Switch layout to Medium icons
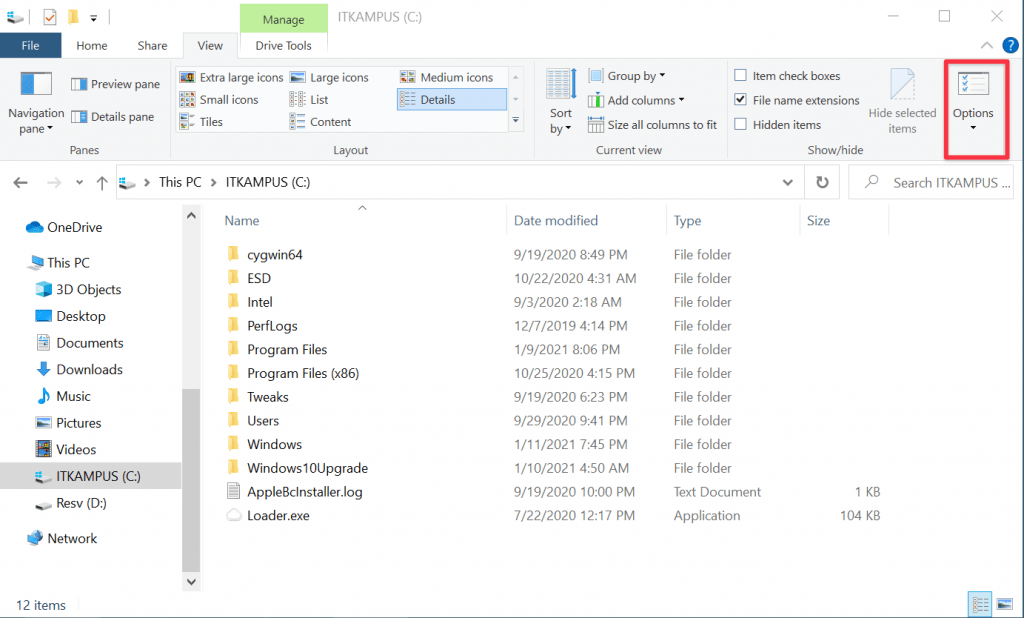1024x618 pixels. click(x=447, y=77)
